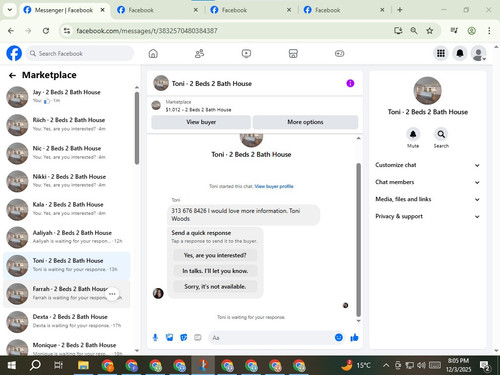The height and width of the screenshot is (375, 500).
Task: Show hidden system tray icons
Action: pos(386,365)
